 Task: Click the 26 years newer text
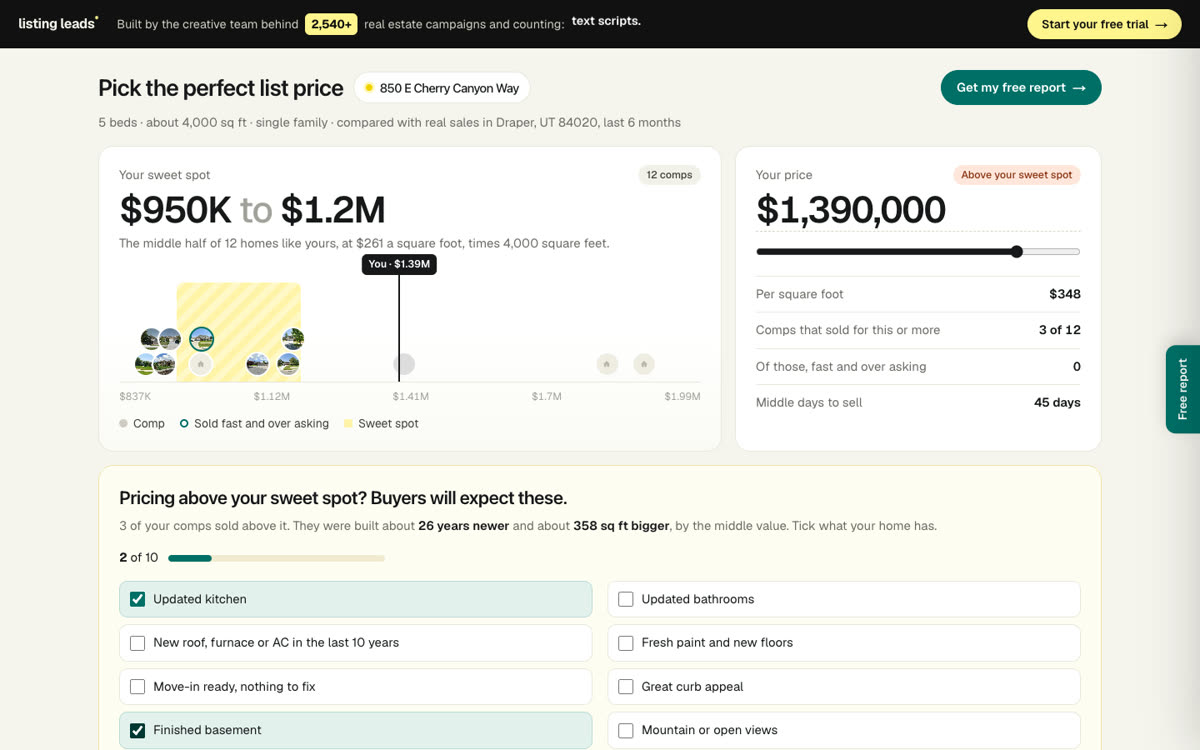464,526
